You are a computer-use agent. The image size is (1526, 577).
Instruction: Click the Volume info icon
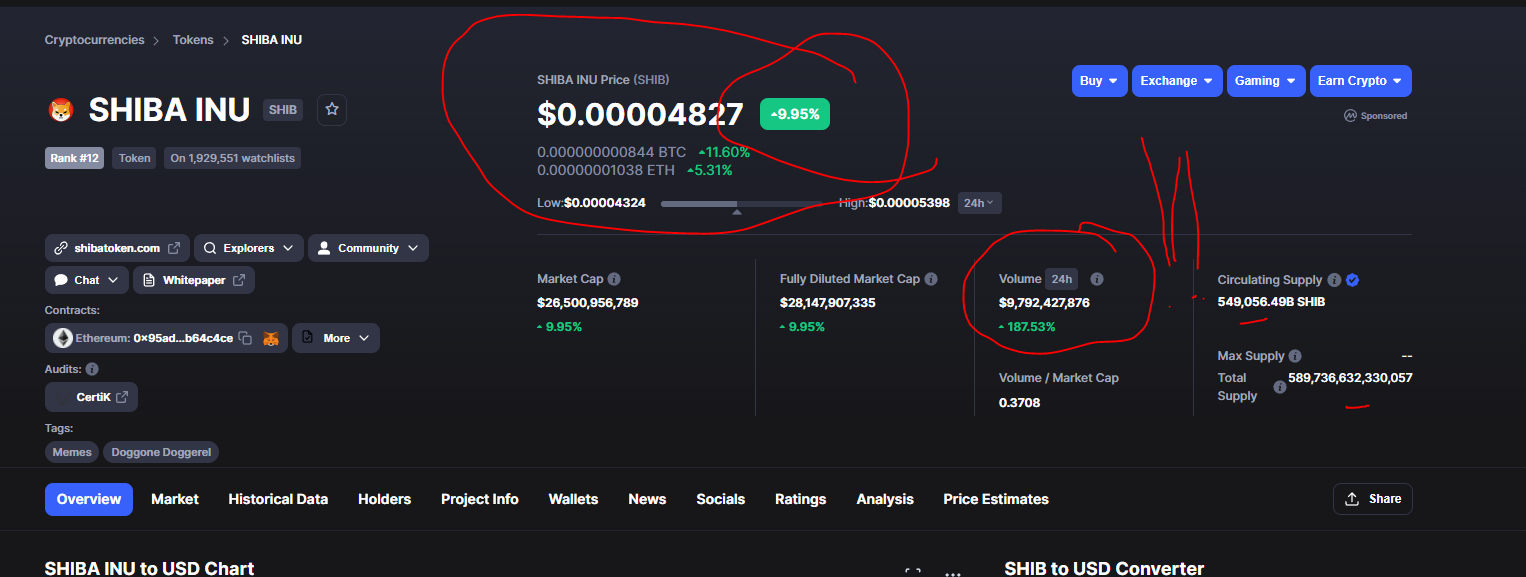click(1096, 280)
